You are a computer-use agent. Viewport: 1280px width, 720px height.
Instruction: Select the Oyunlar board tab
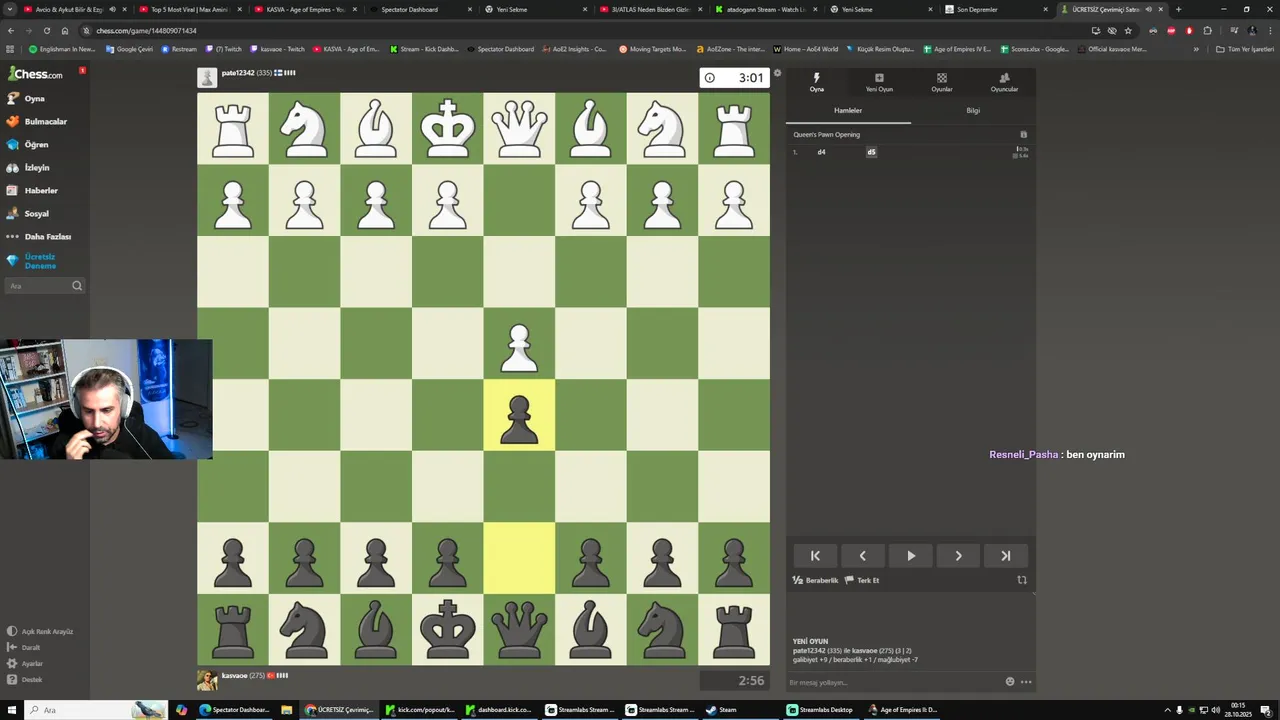tap(942, 82)
